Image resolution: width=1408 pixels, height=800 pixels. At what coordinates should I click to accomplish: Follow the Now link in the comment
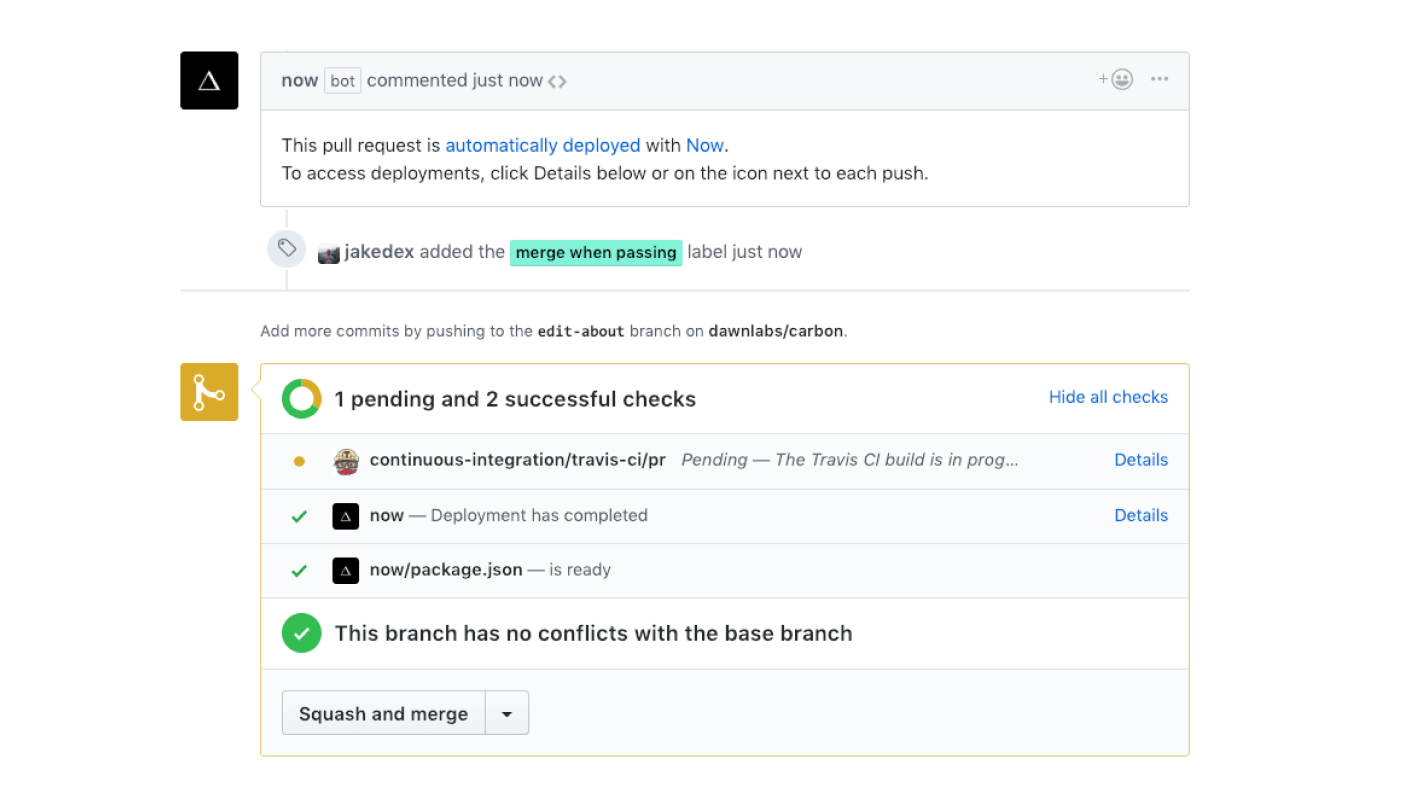coord(704,145)
